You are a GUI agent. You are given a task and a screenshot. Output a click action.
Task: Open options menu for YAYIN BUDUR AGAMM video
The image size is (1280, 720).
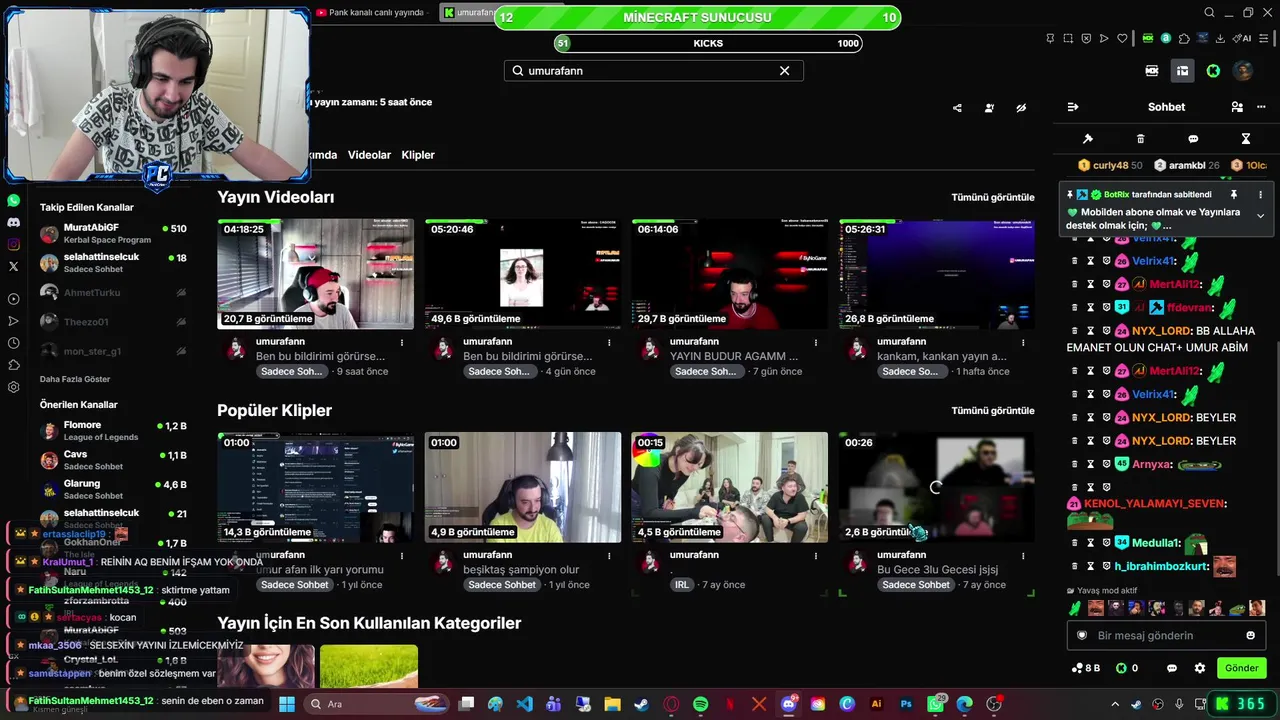click(x=816, y=342)
